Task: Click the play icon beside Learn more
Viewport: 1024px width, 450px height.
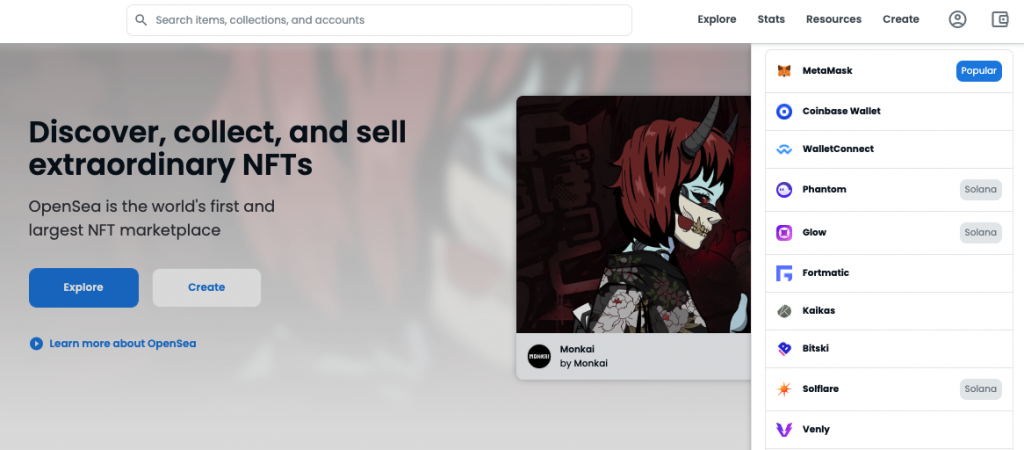Action: point(36,344)
